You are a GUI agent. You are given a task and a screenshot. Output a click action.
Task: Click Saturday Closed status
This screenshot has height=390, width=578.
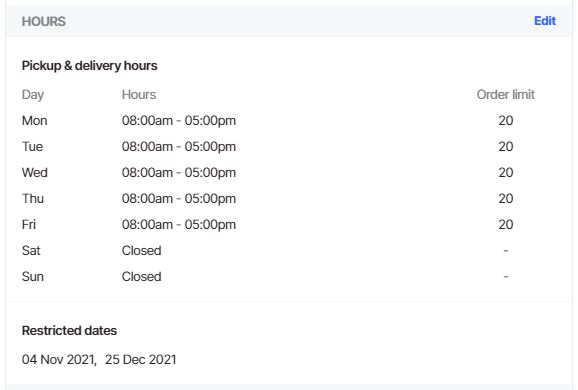(142, 251)
